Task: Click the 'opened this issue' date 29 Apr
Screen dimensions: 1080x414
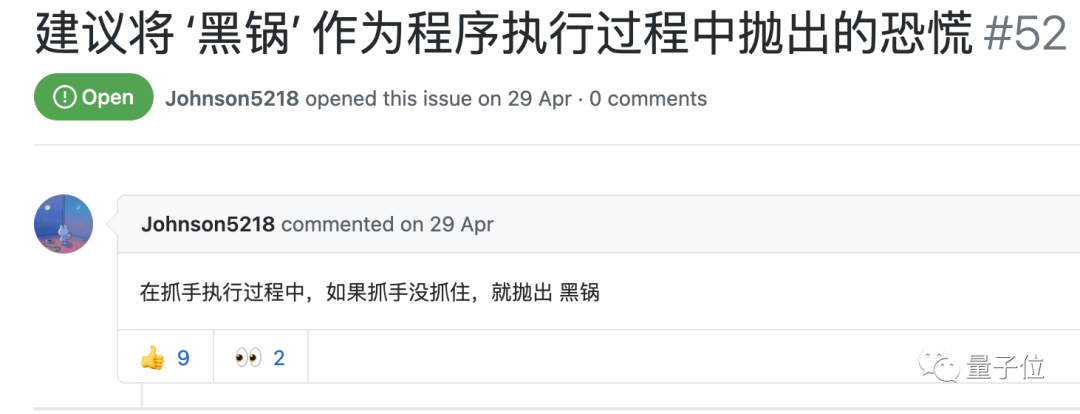Action: click(538, 99)
